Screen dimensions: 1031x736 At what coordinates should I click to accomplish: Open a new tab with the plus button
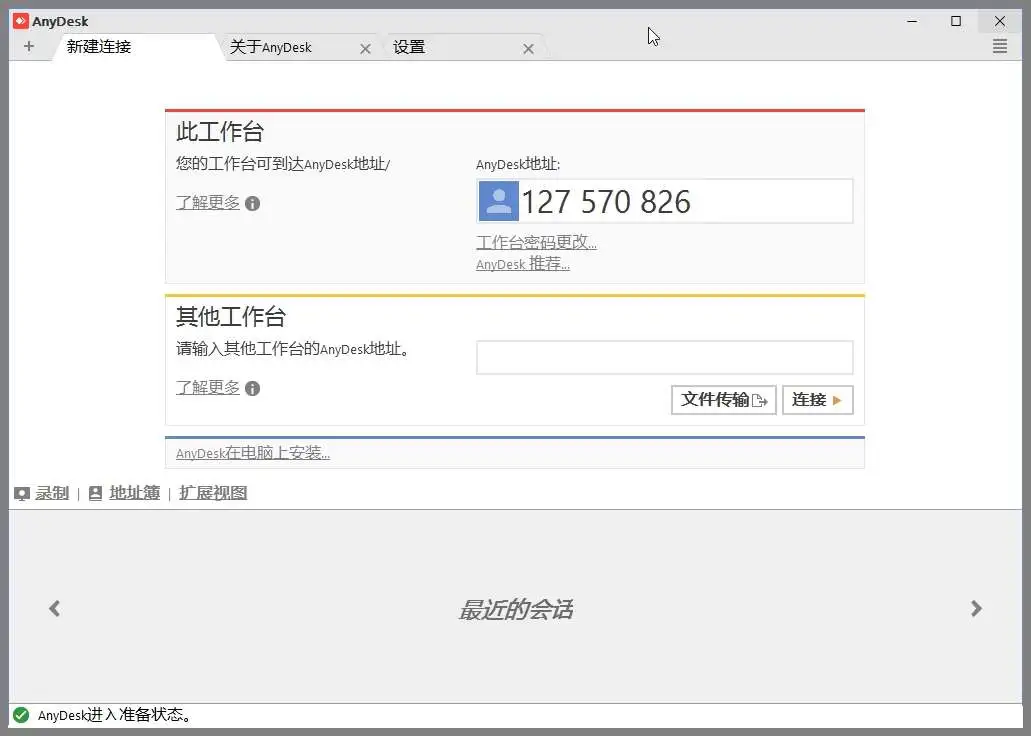[30, 46]
